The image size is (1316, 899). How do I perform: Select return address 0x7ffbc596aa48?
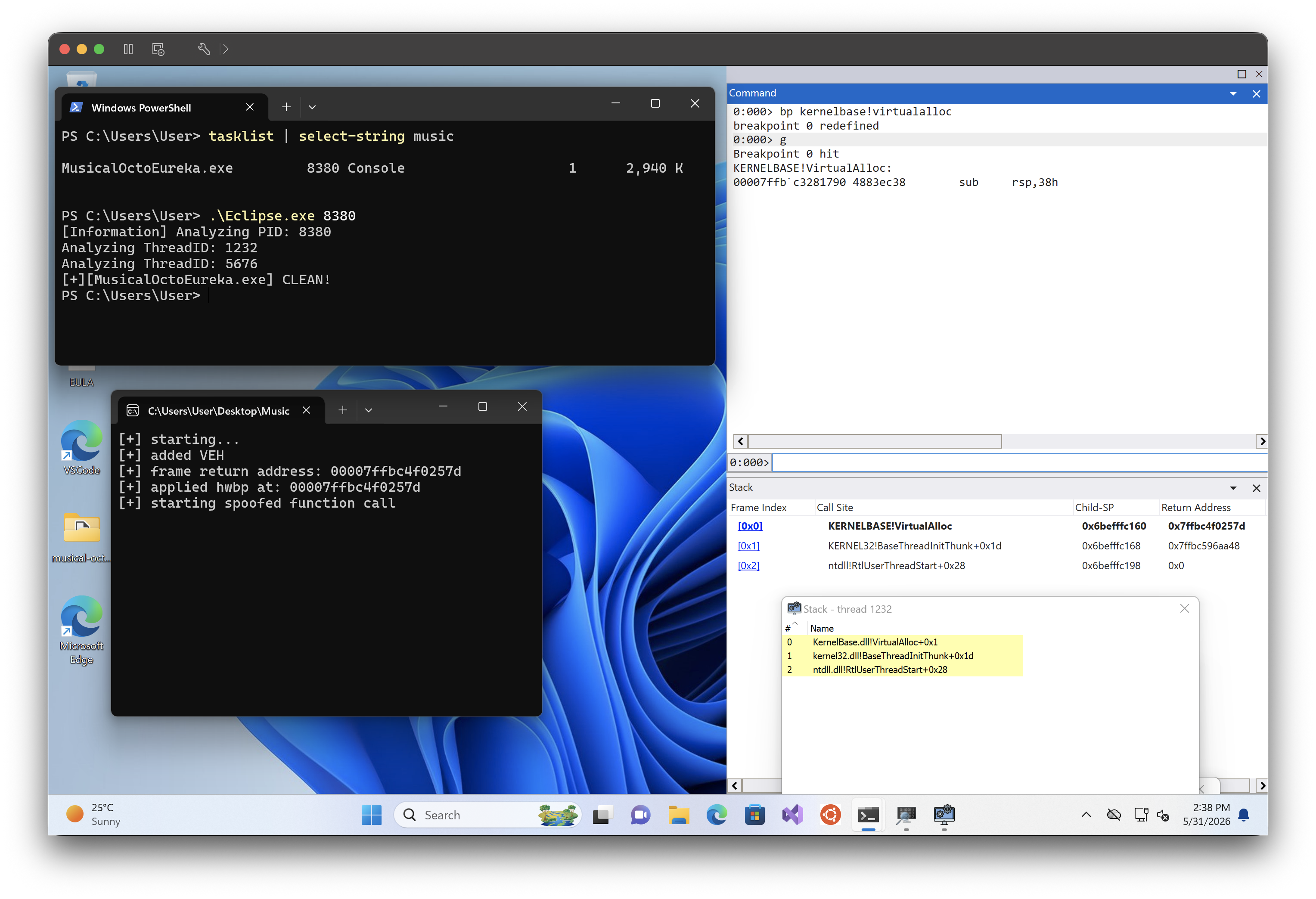coord(1203,546)
